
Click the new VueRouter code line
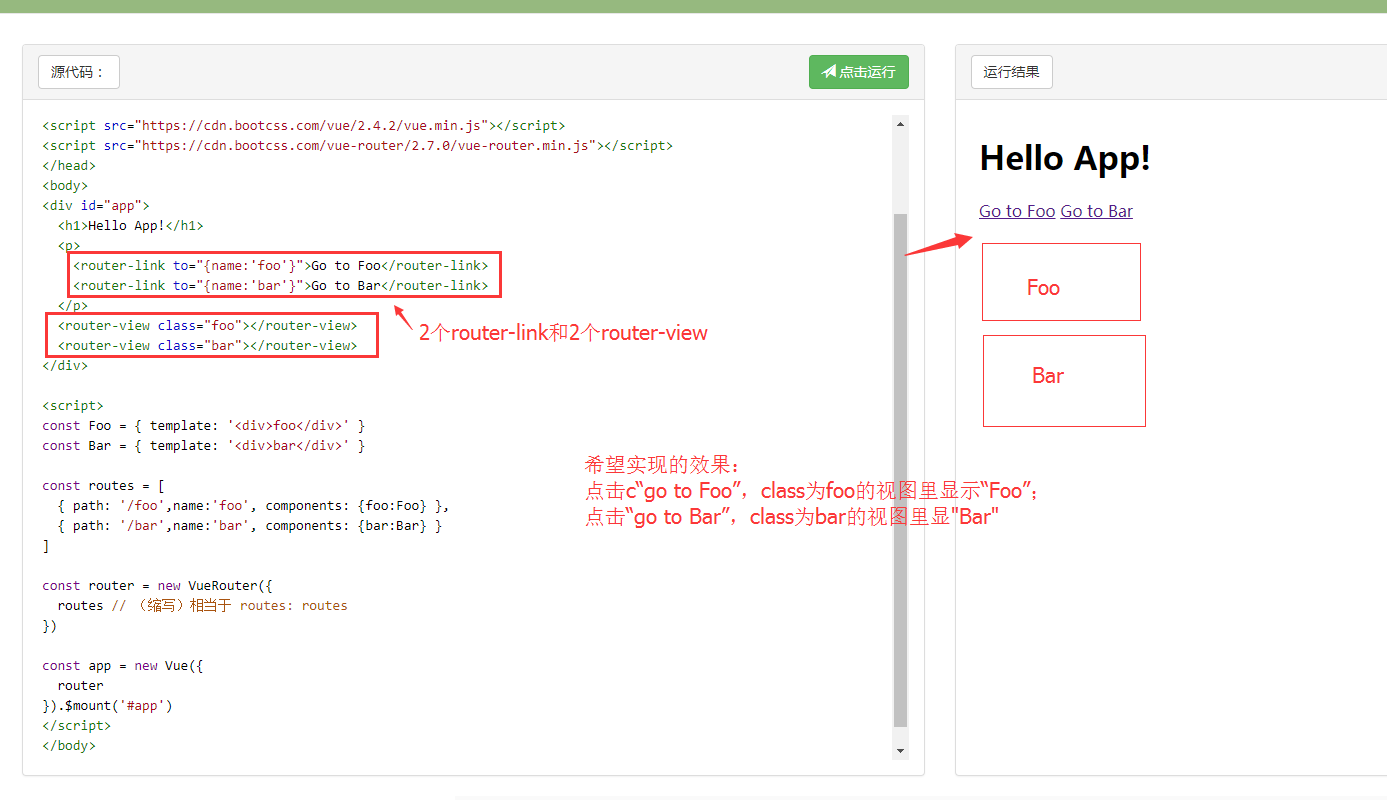coord(157,585)
